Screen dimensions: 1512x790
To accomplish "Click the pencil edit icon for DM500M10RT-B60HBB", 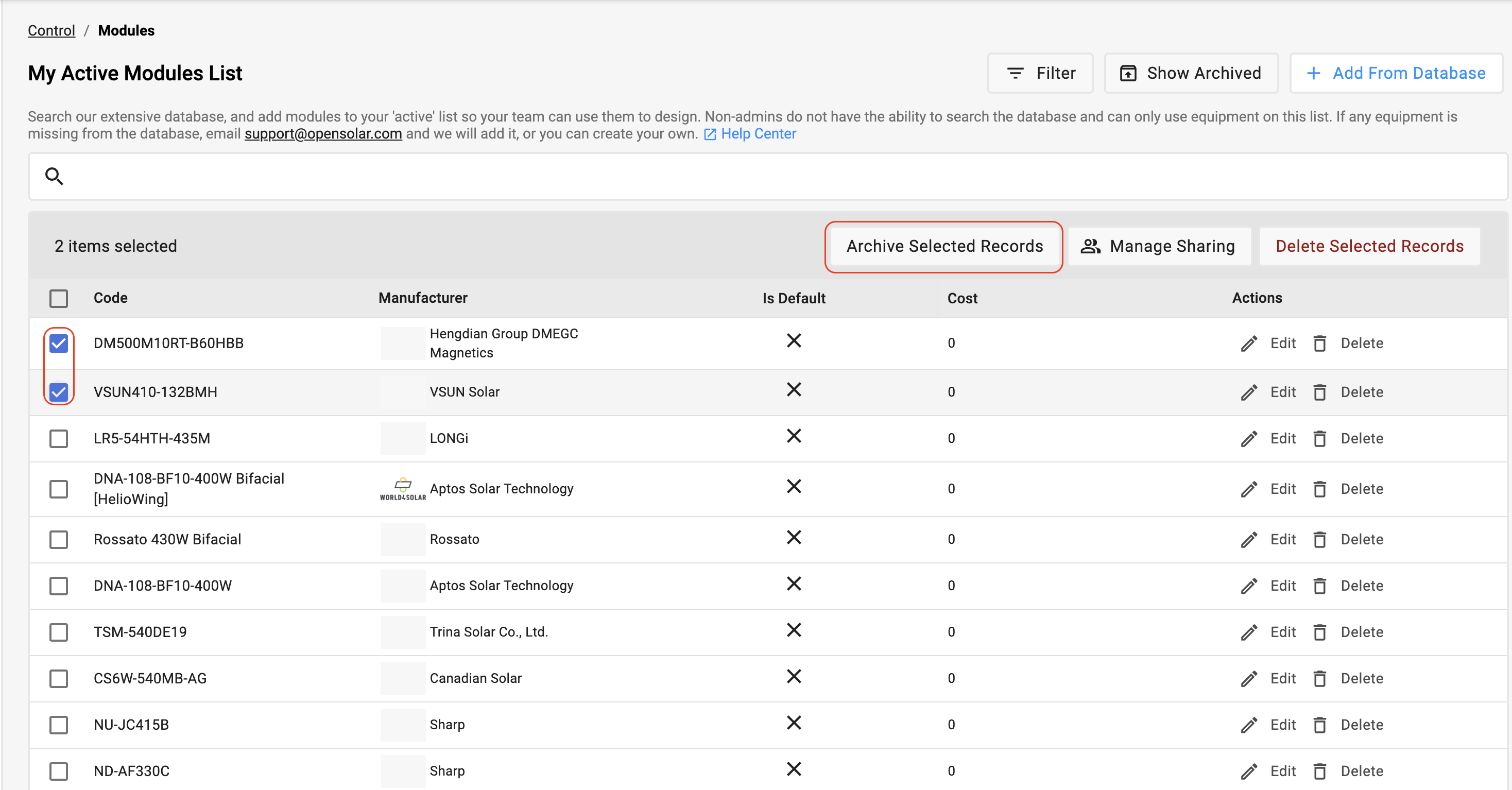I will click(1249, 344).
